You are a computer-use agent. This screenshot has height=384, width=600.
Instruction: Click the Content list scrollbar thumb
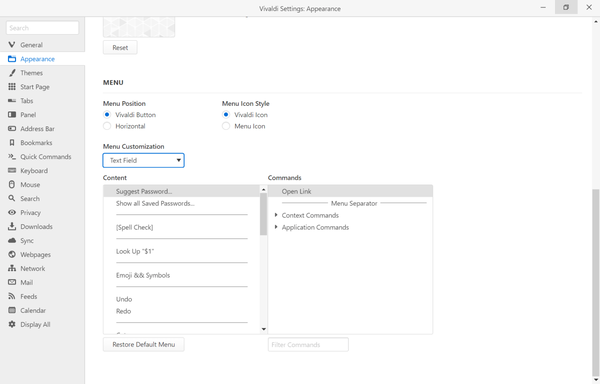pos(263,214)
